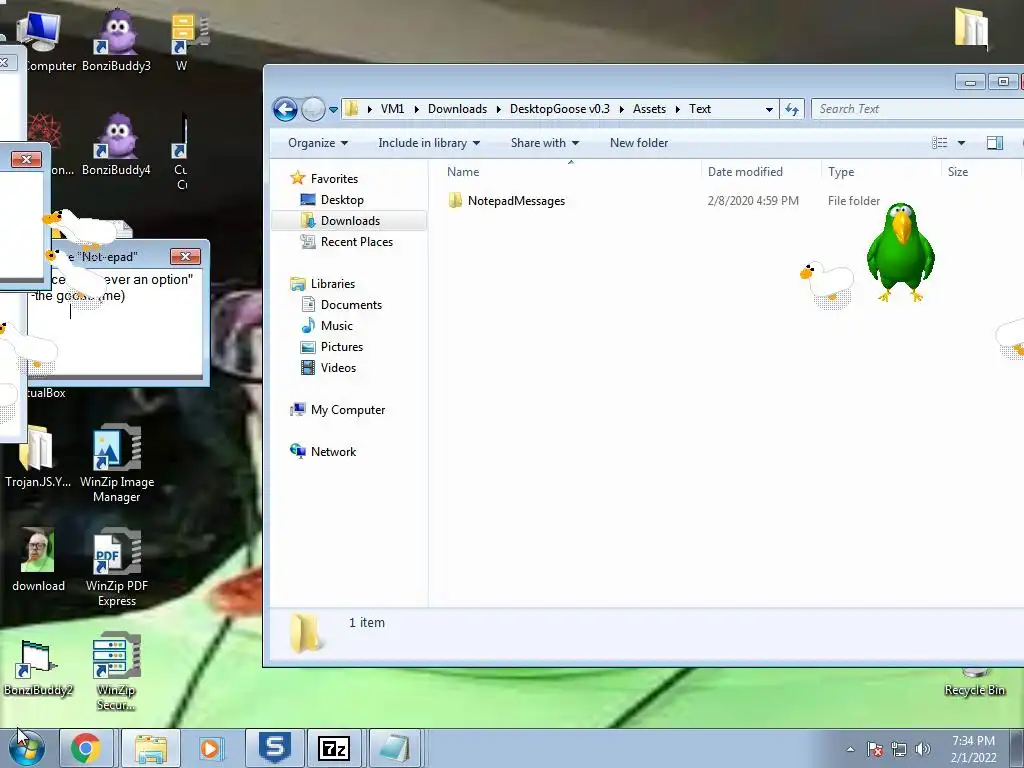Open blue S application in taskbar

[x=274, y=748]
